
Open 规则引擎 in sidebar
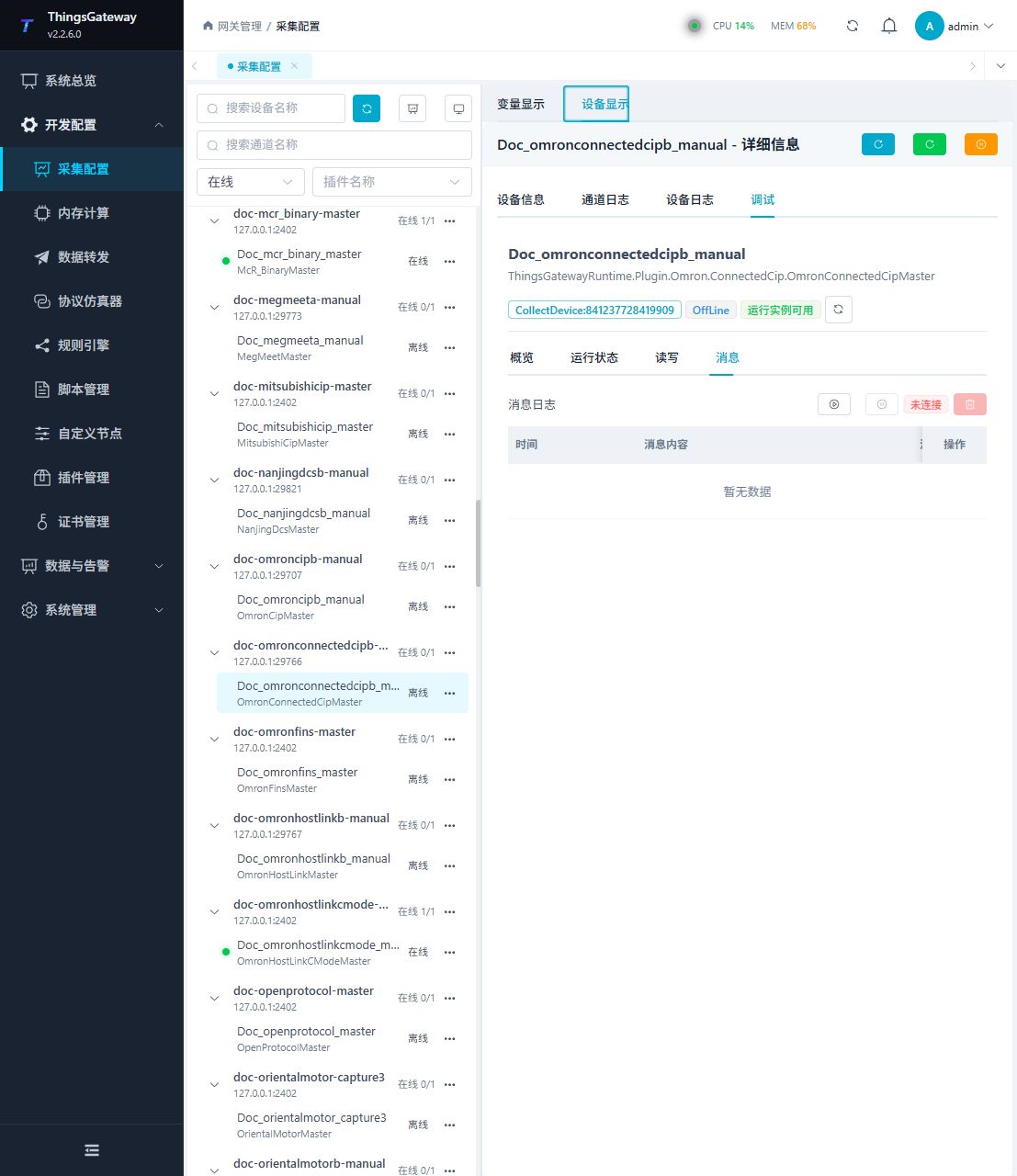point(92,345)
